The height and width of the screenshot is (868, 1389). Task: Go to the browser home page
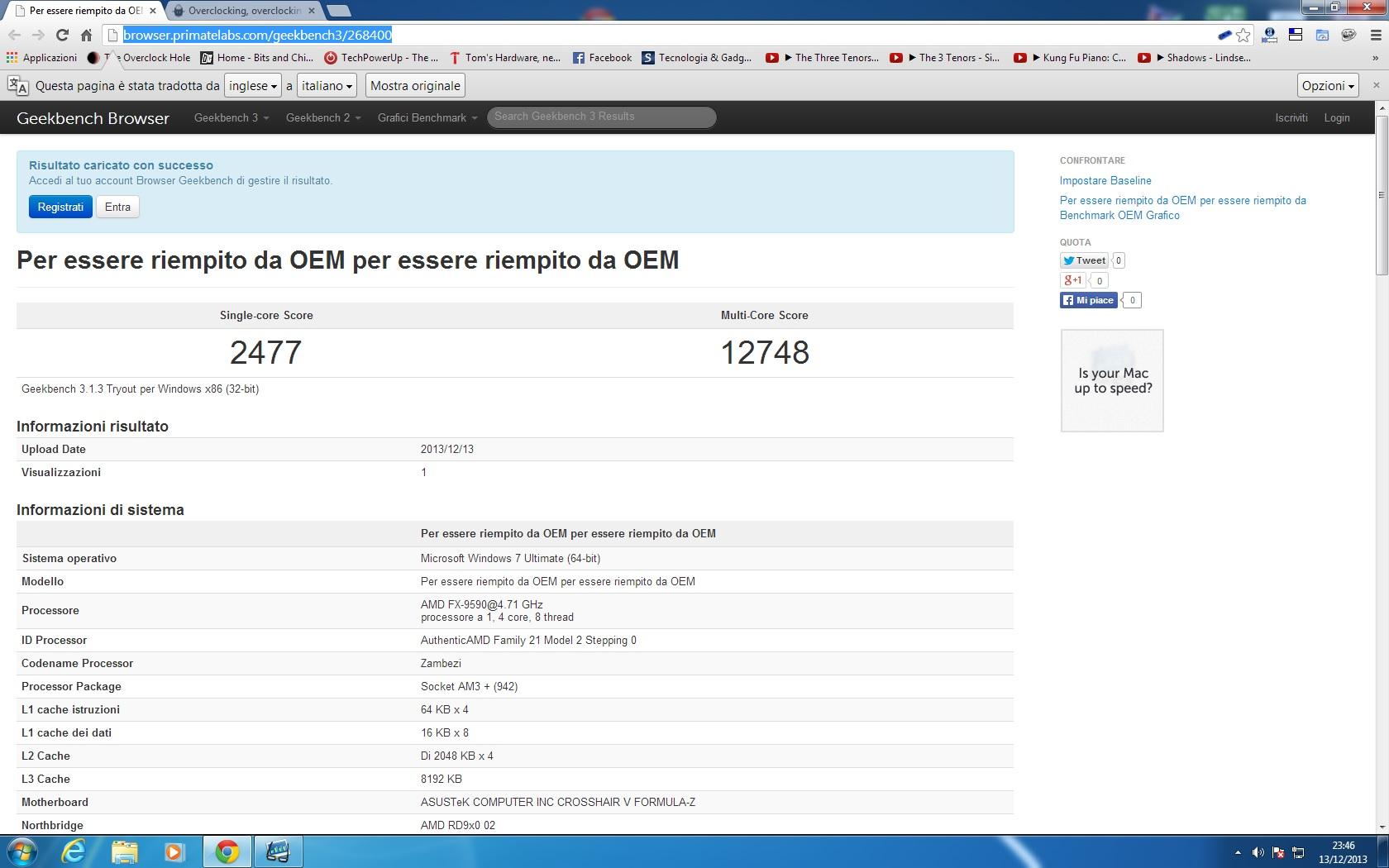click(86, 35)
